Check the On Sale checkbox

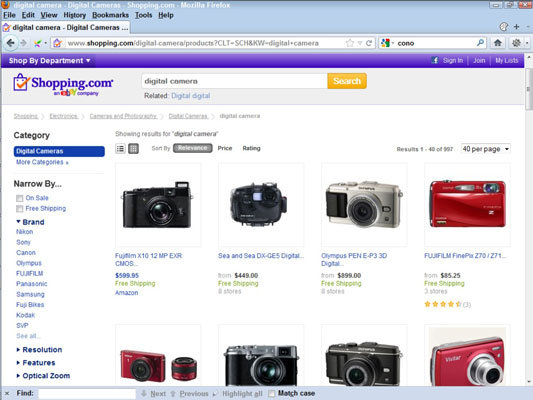[20, 198]
